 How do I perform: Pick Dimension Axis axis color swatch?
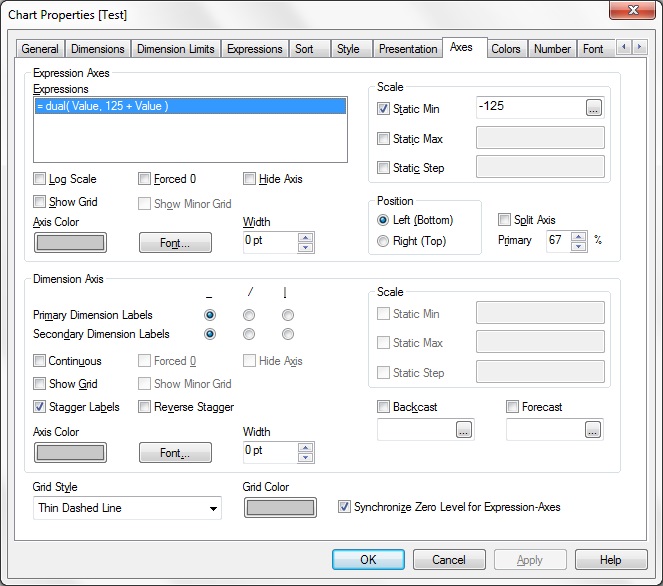coord(70,453)
